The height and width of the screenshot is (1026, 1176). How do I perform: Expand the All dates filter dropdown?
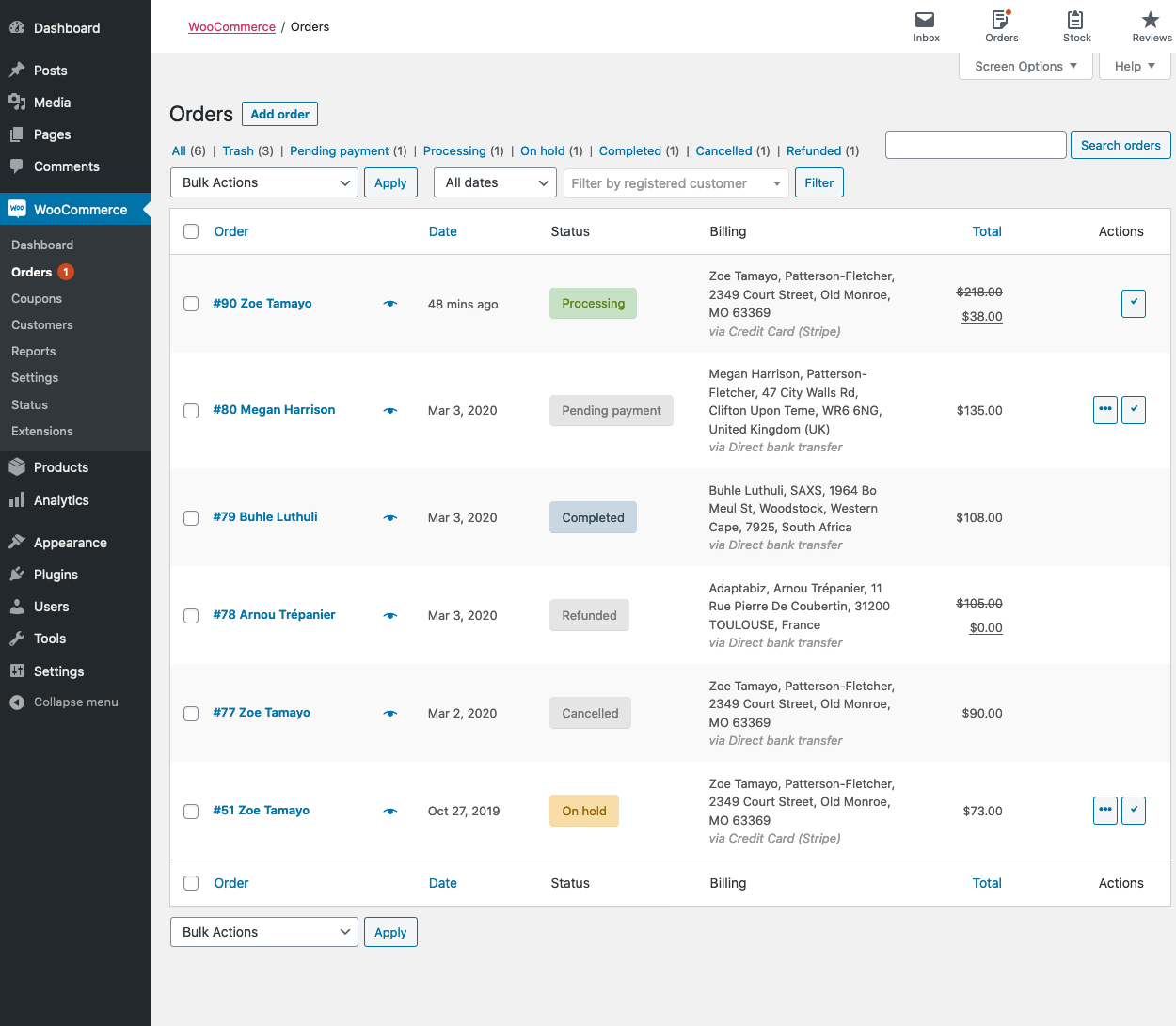point(494,182)
